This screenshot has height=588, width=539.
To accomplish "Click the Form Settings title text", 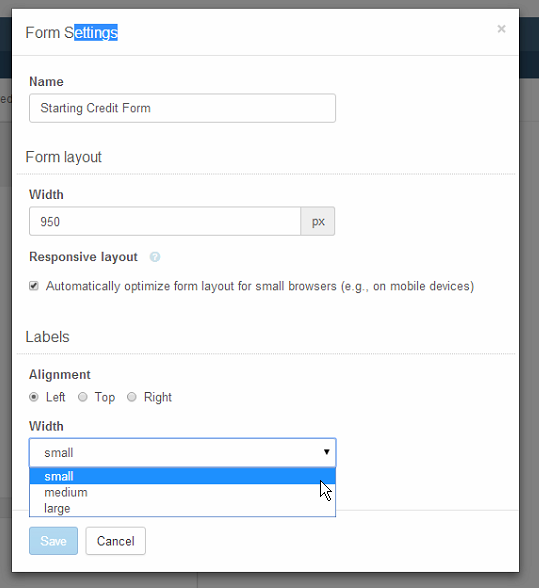I will [x=72, y=33].
